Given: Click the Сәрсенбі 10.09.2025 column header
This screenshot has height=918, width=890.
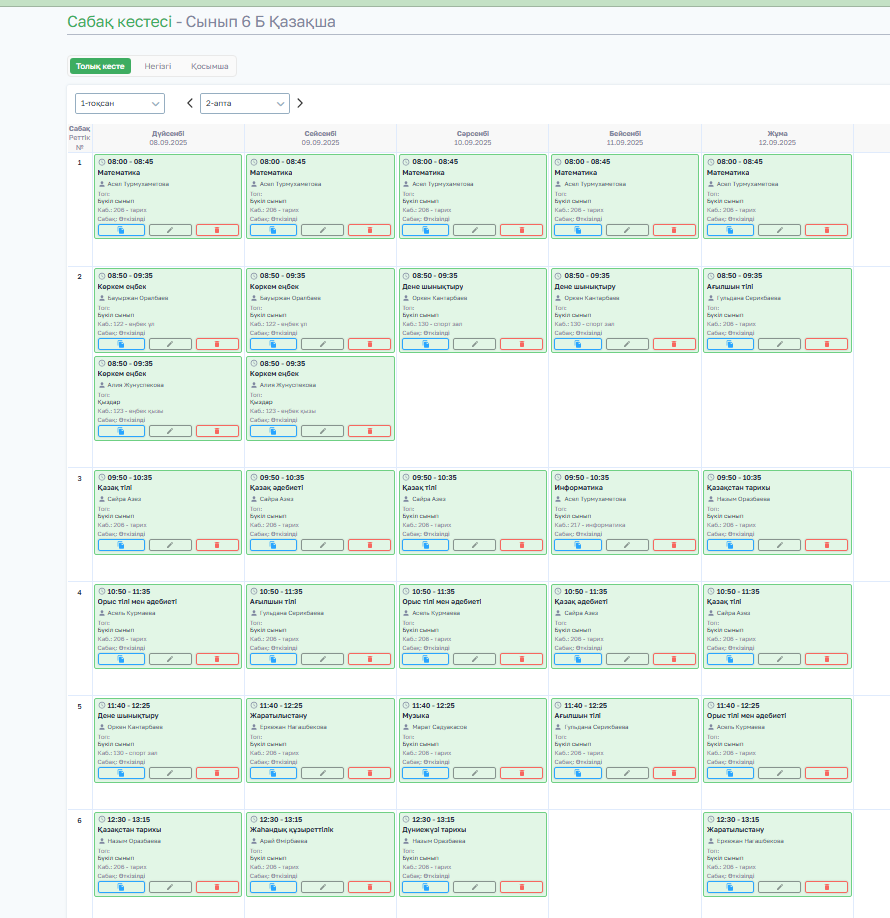Looking at the screenshot, I should tap(473, 138).
